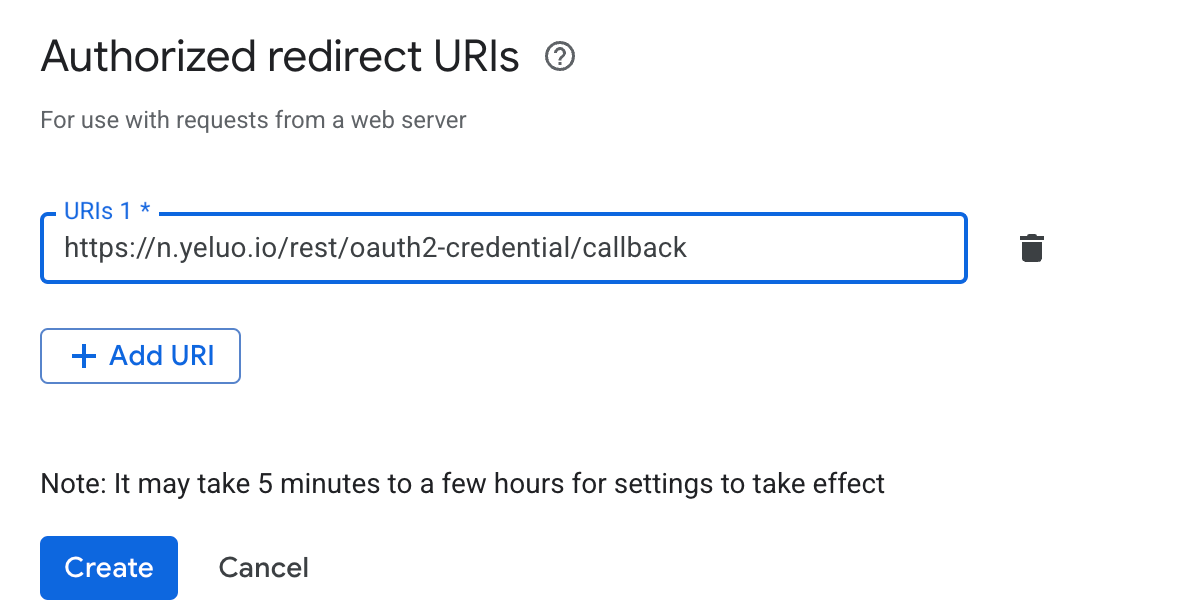1180x608 pixels.
Task: Show the question mark tooltip beside heading
Action: coord(560,58)
